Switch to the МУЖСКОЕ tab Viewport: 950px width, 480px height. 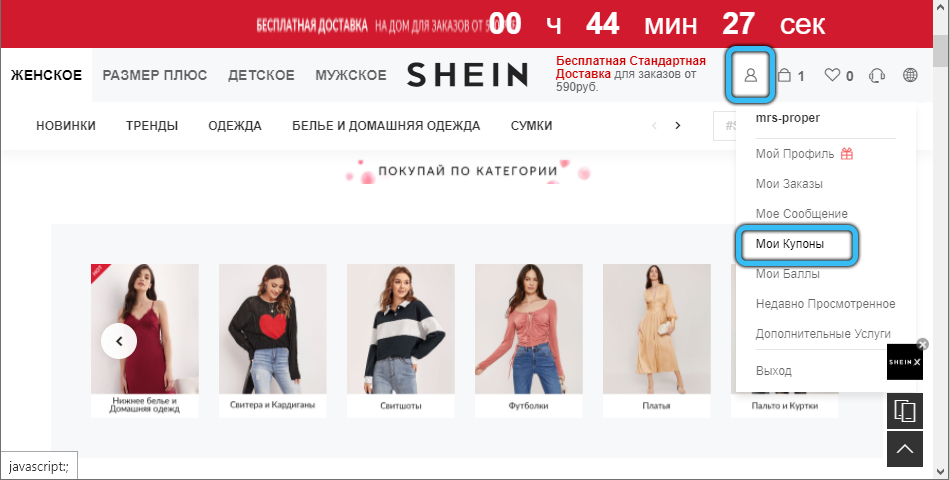(351, 75)
